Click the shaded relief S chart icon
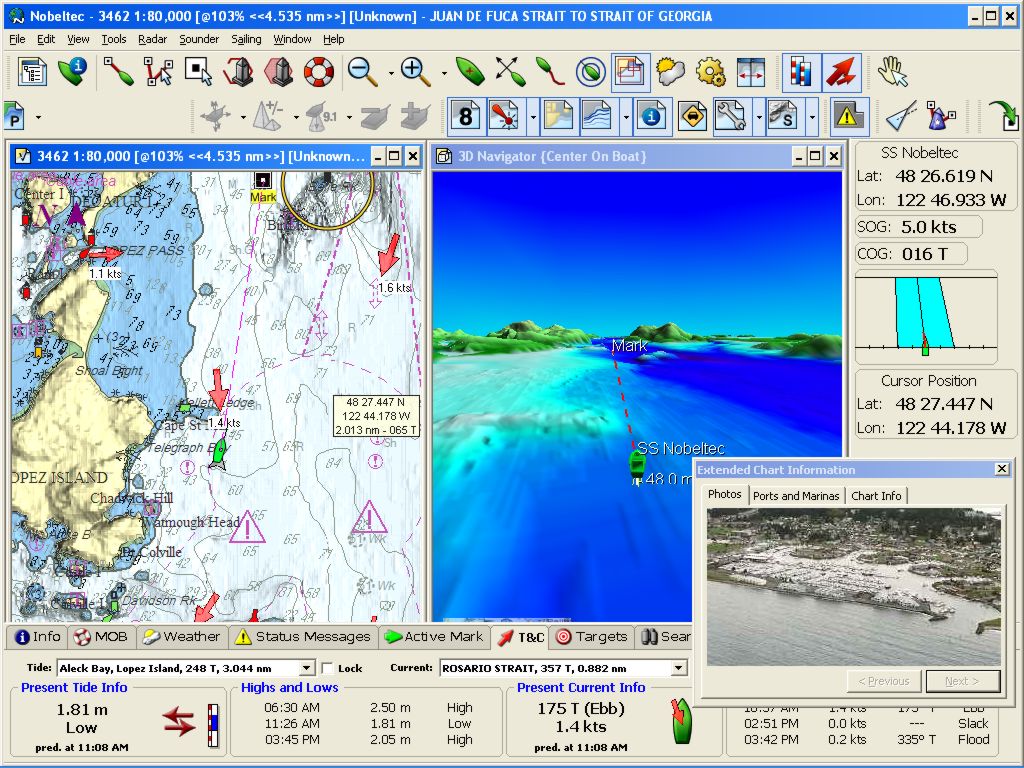1024x768 pixels. tap(783, 117)
